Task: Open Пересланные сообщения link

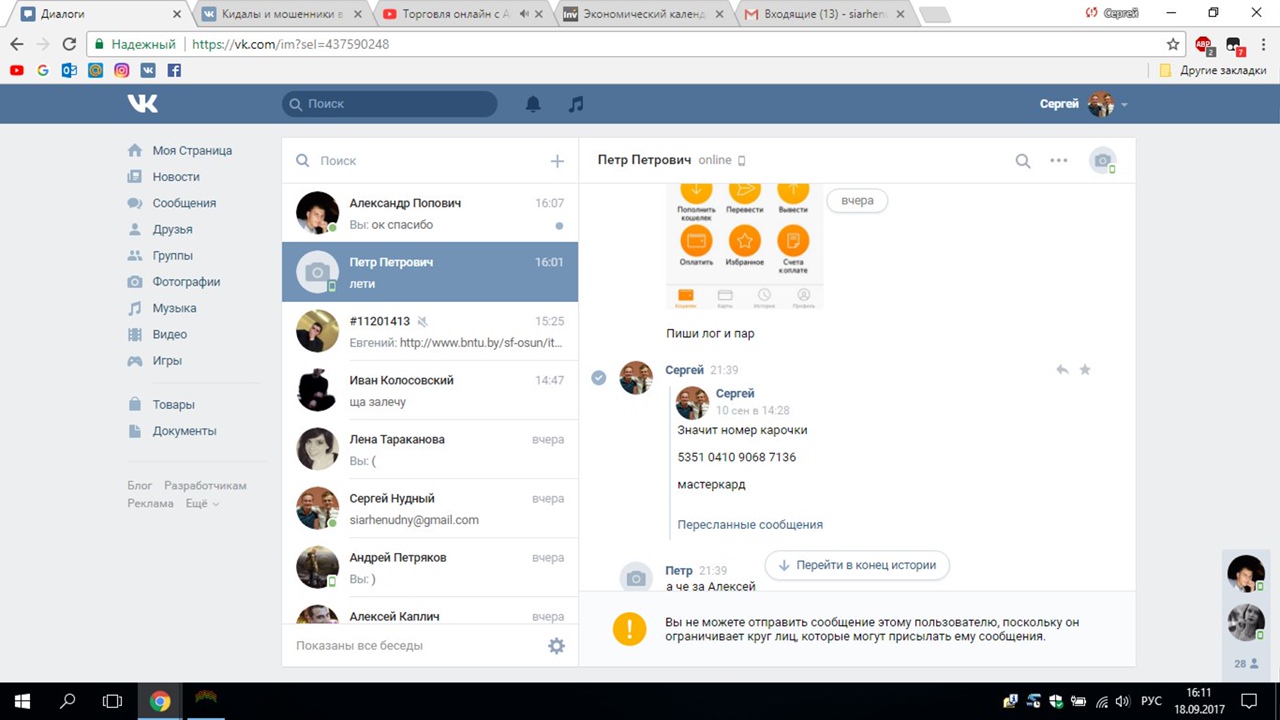Action: (750, 524)
